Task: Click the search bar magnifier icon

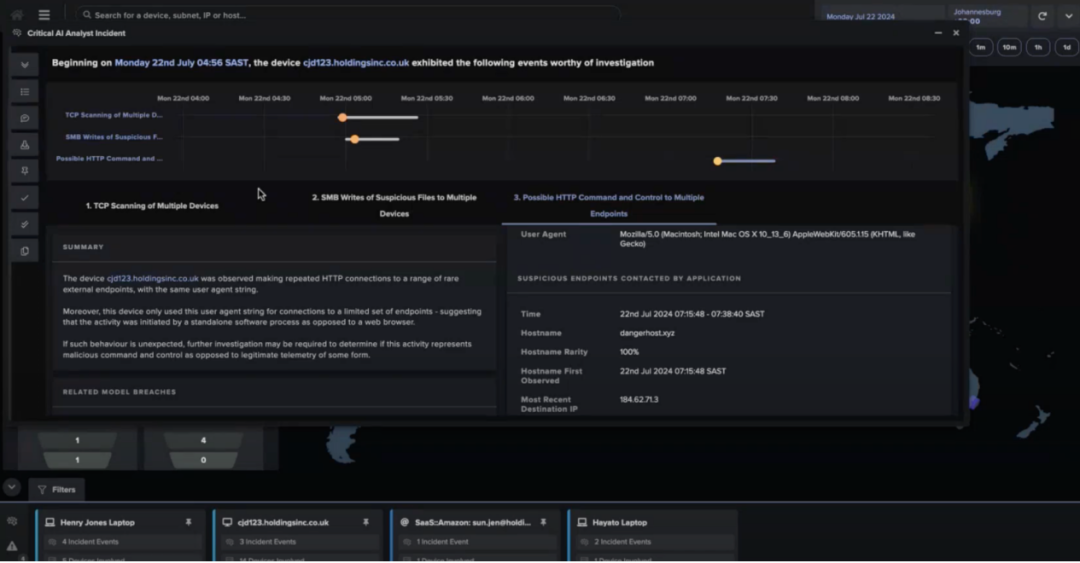Action: pos(87,14)
